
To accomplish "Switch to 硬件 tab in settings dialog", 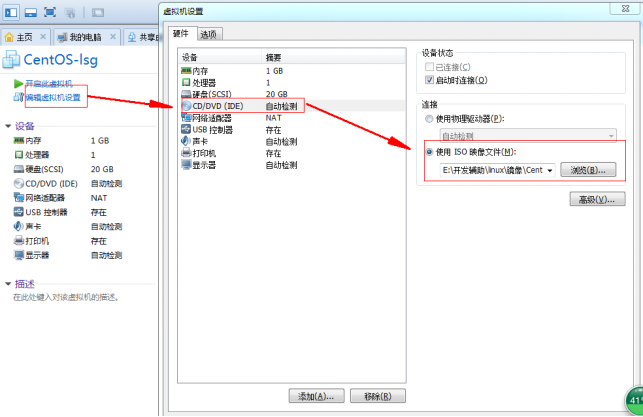I will 181,34.
